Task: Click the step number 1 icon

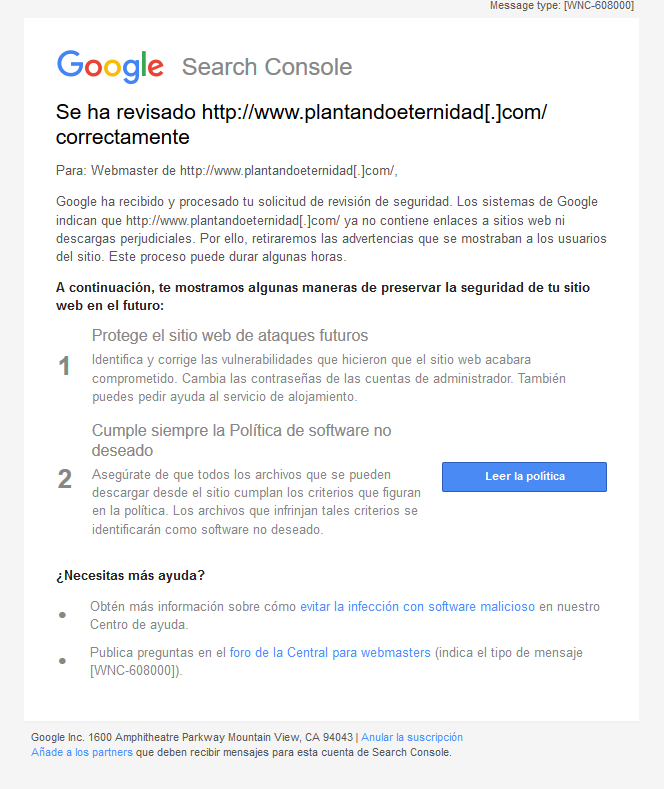Action: tap(64, 366)
